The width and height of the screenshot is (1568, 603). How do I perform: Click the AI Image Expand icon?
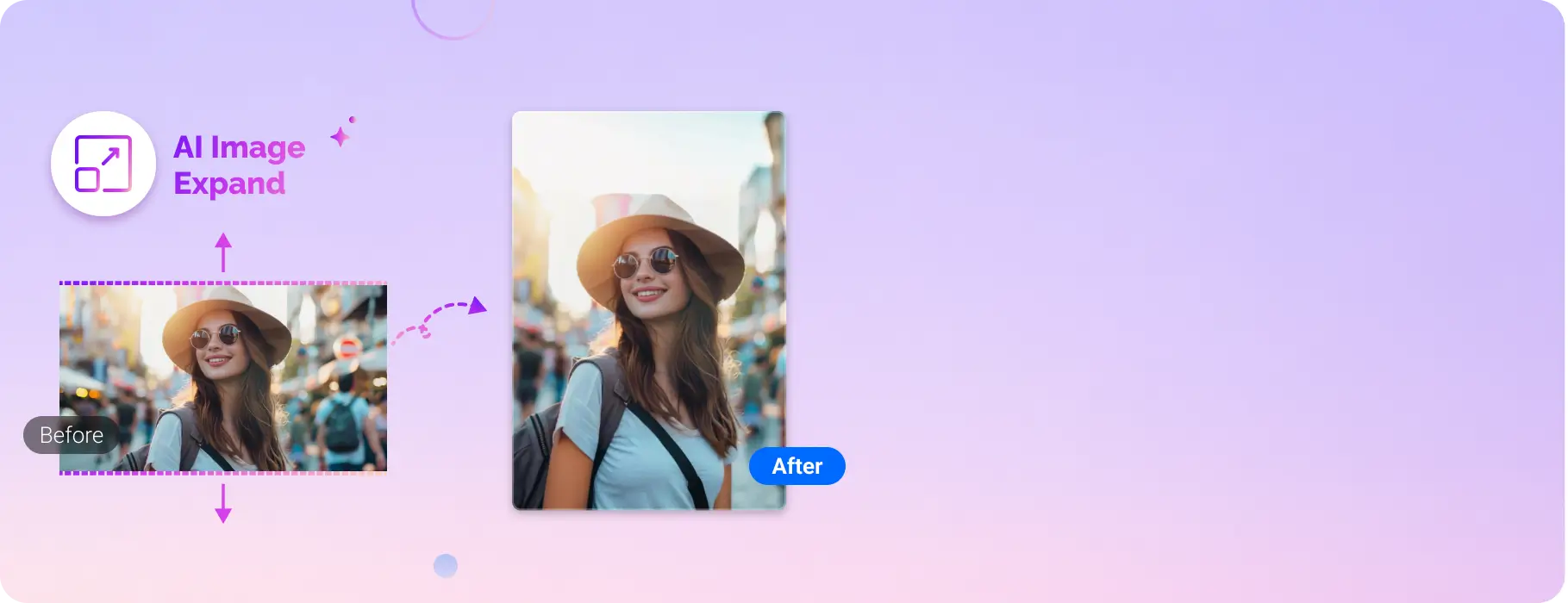(103, 164)
